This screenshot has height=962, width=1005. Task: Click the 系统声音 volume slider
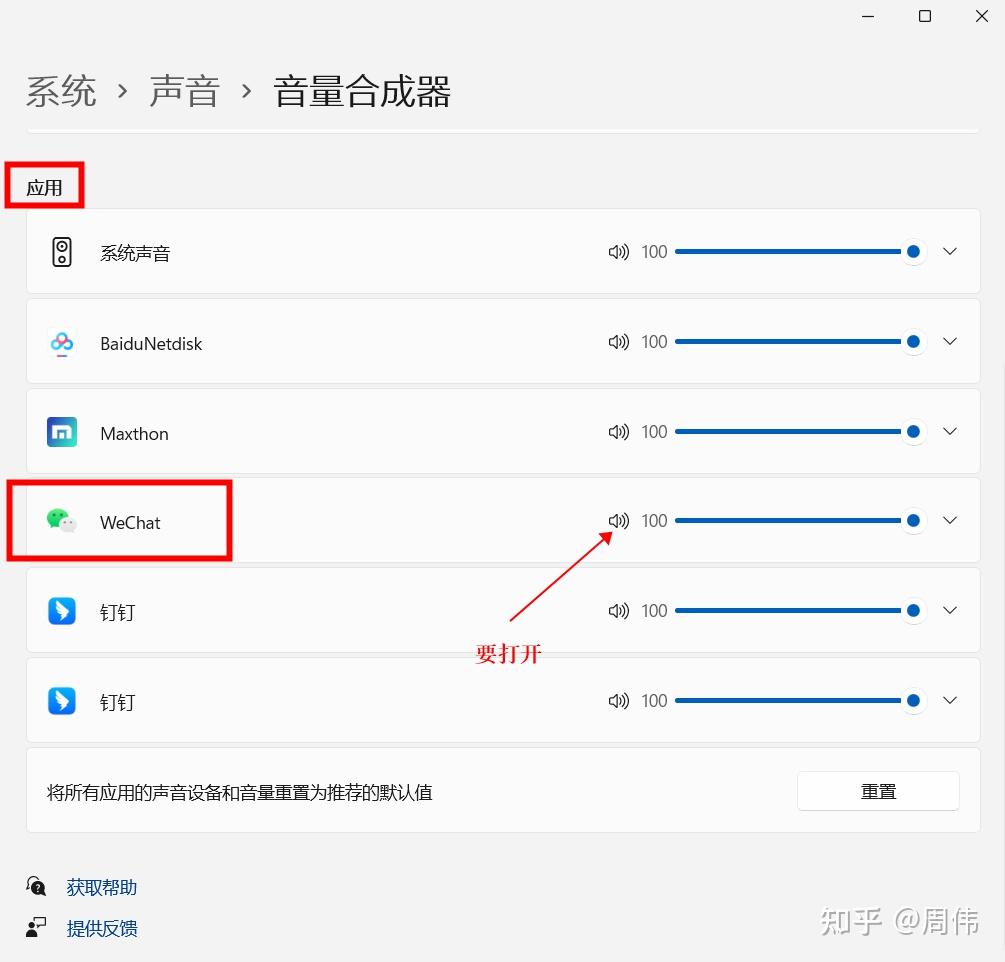point(799,251)
